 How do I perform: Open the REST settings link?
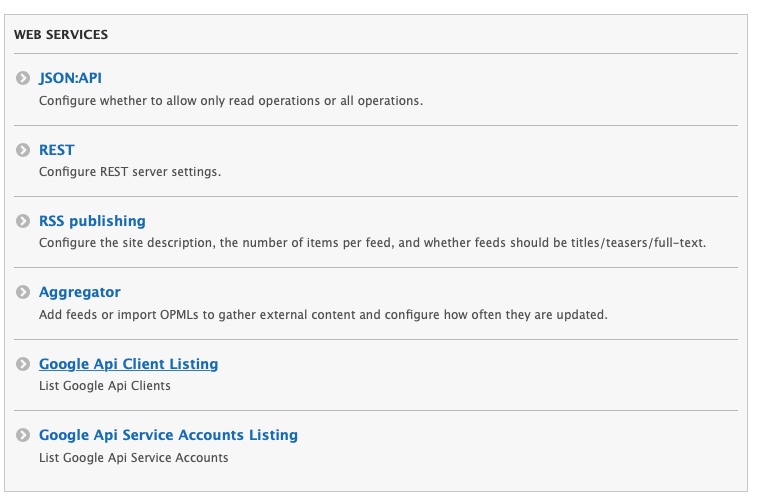(56, 150)
